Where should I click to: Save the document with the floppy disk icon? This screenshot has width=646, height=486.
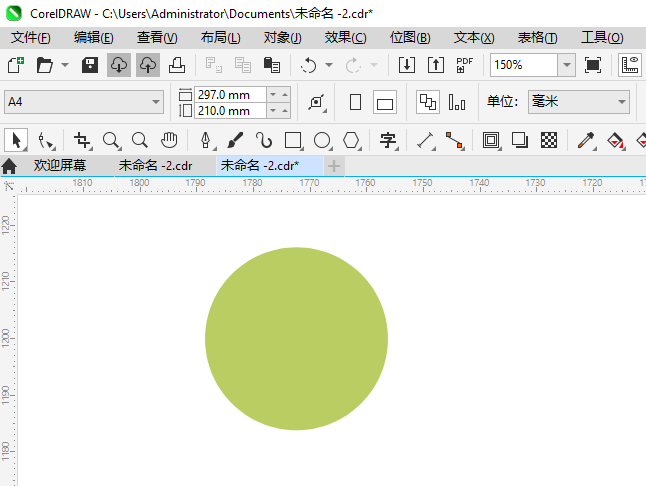coord(89,65)
